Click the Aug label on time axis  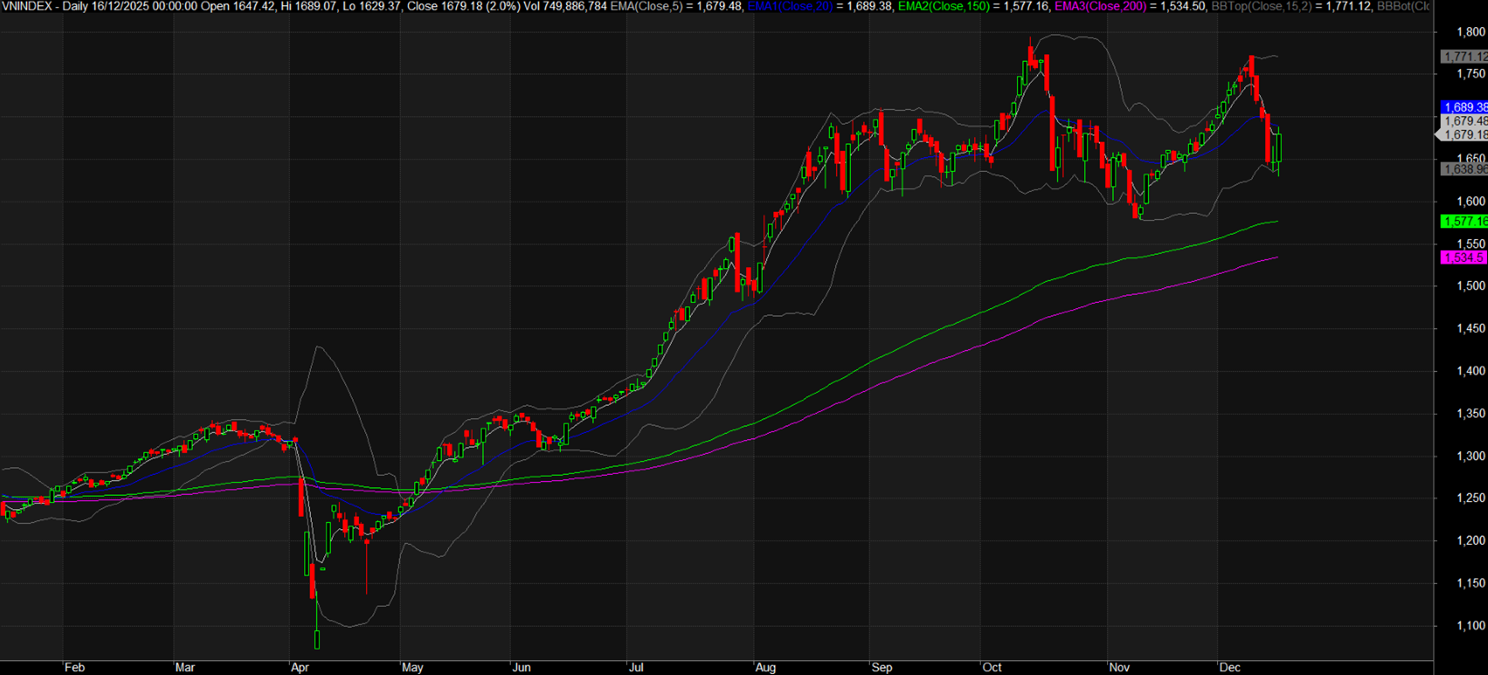pos(765,665)
